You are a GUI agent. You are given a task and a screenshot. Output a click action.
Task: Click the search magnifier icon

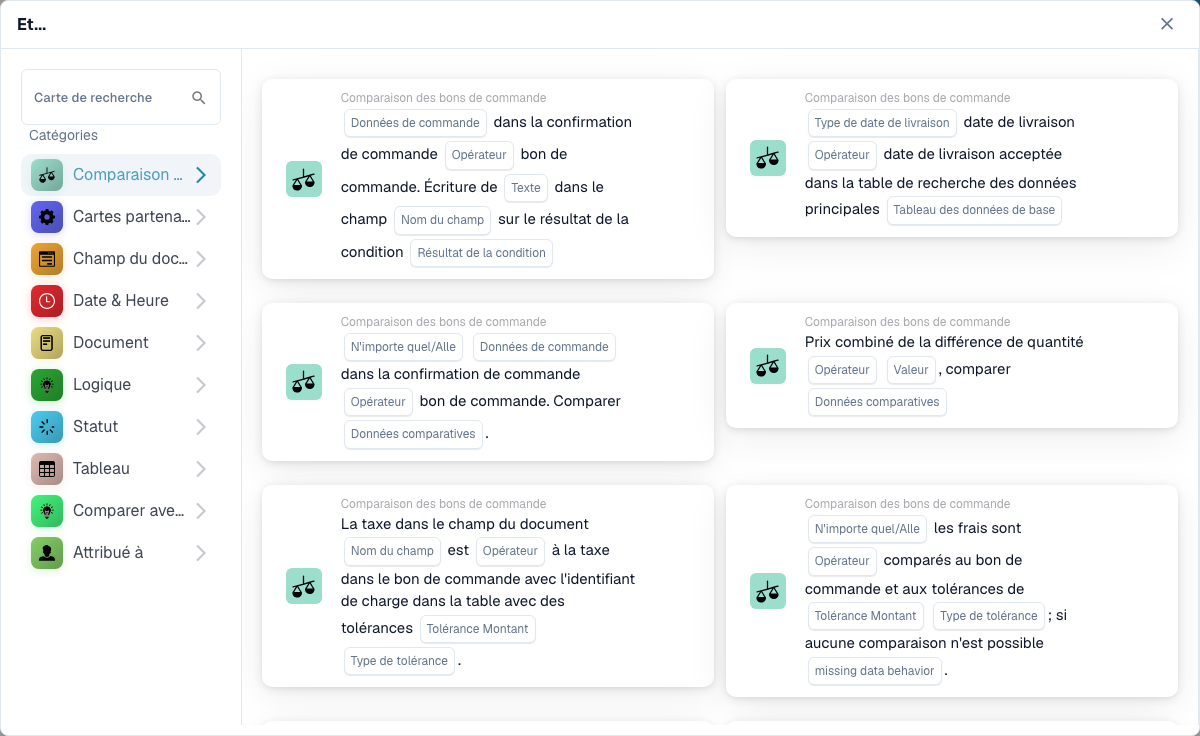pyautogui.click(x=198, y=97)
